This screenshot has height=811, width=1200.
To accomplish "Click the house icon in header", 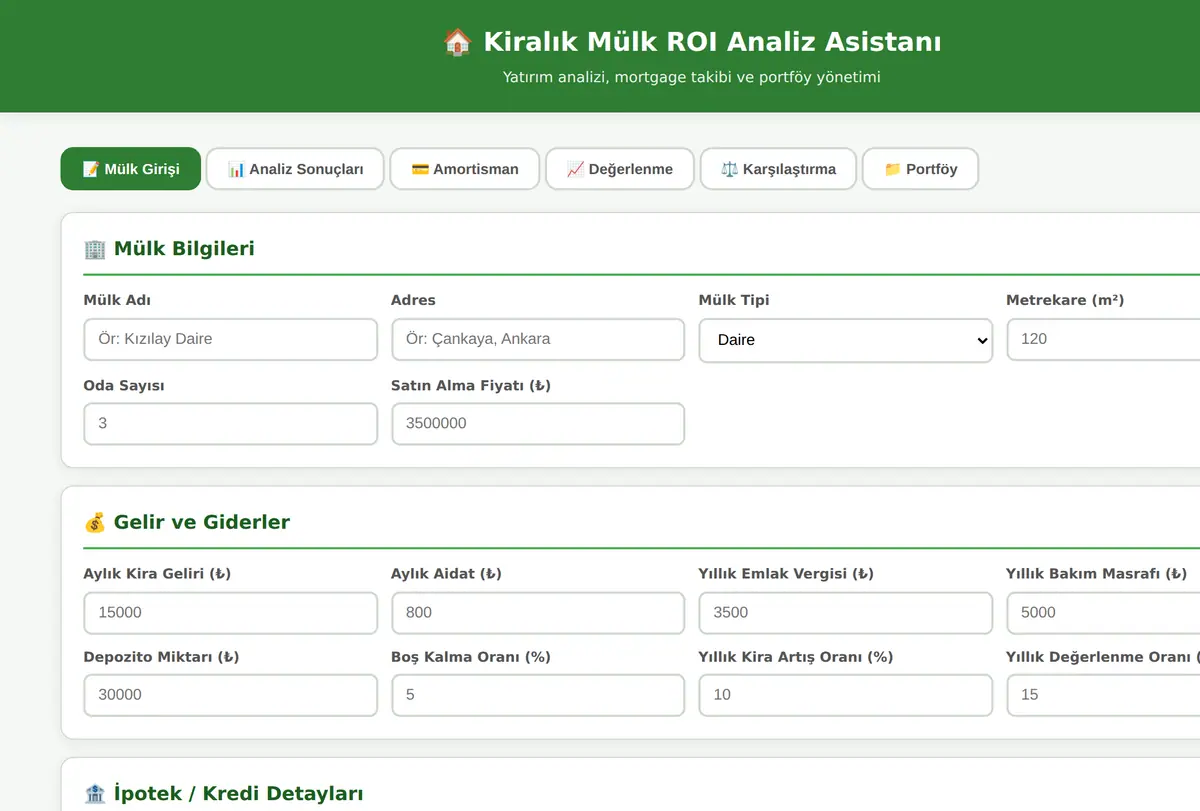I will point(457,42).
